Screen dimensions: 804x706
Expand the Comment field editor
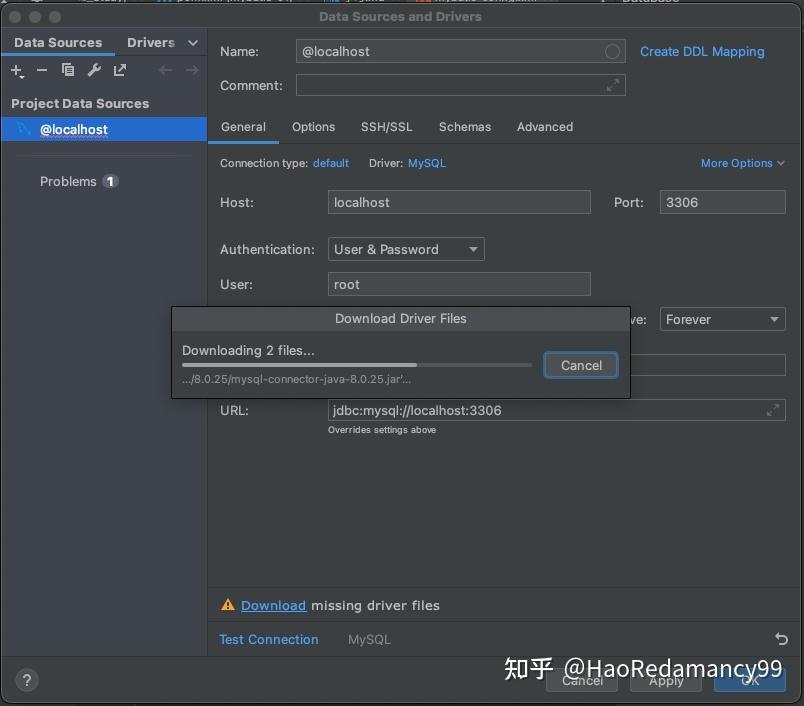[612, 85]
